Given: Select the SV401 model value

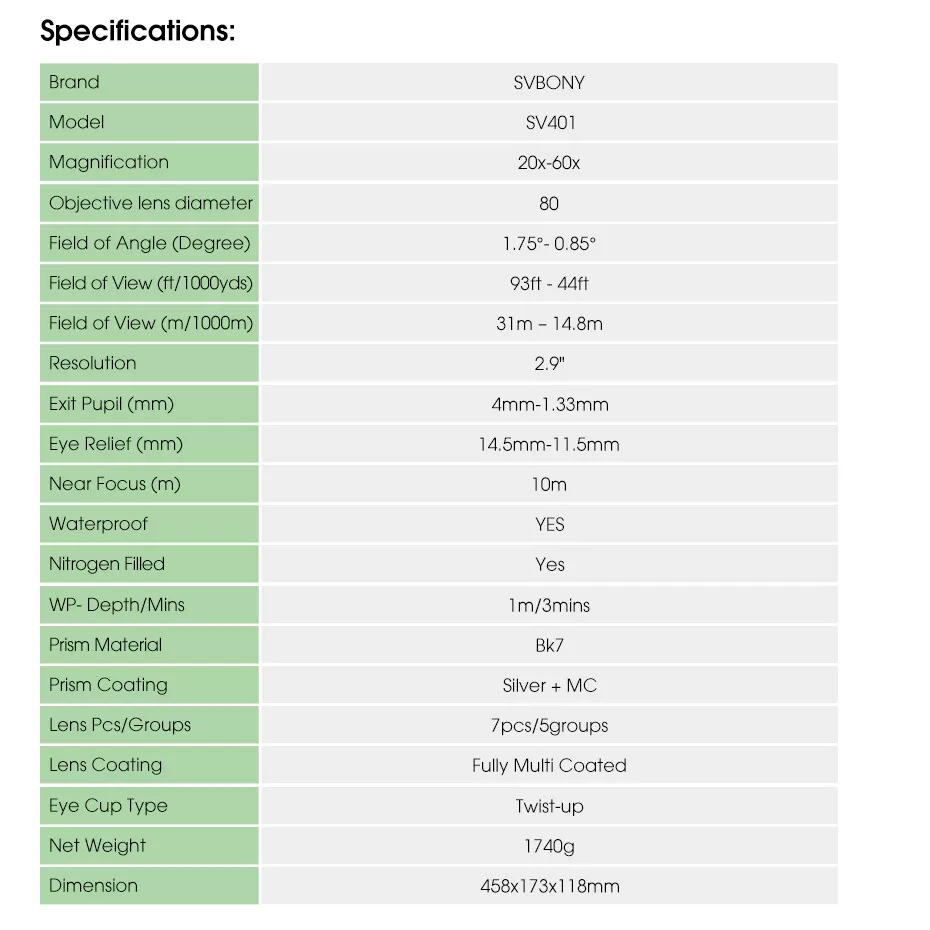Looking at the screenshot, I should click(x=550, y=123).
